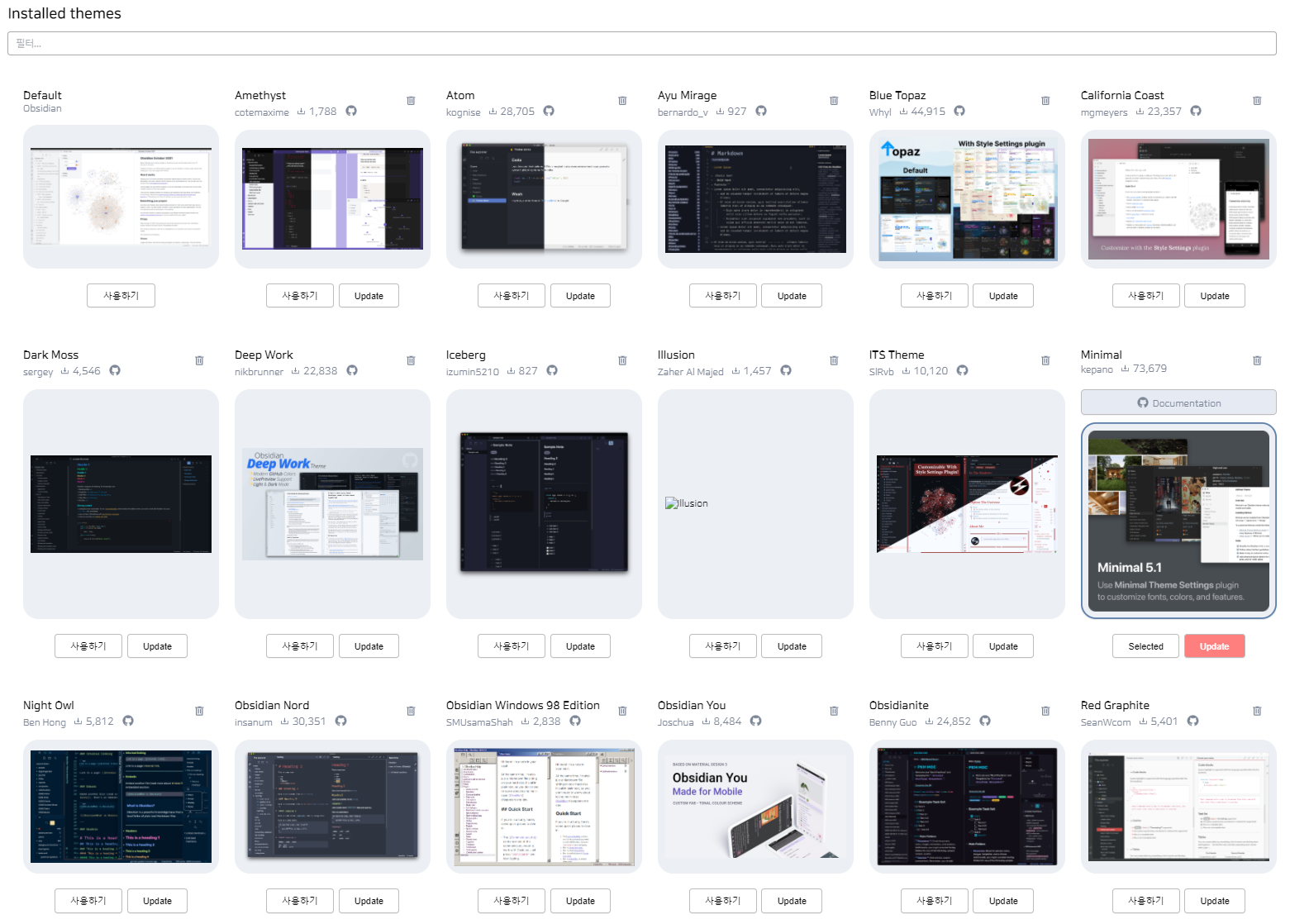Open ITS Theme GitHub icon
The image size is (1290, 924).
pos(962,370)
